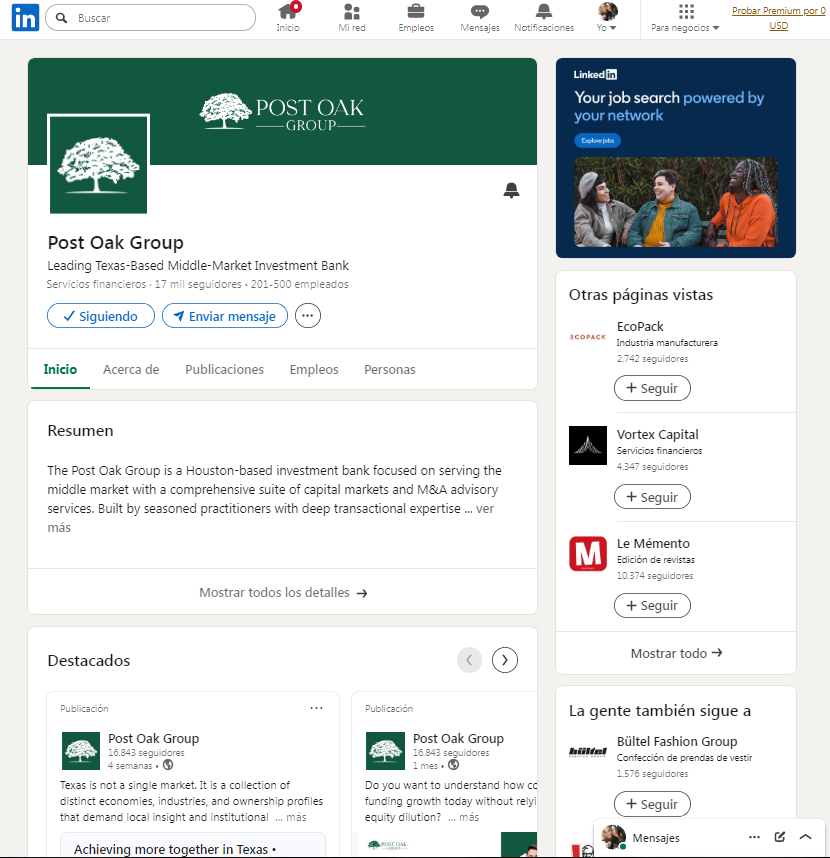Open the Bültel Fashion Group logo

click(x=588, y=752)
